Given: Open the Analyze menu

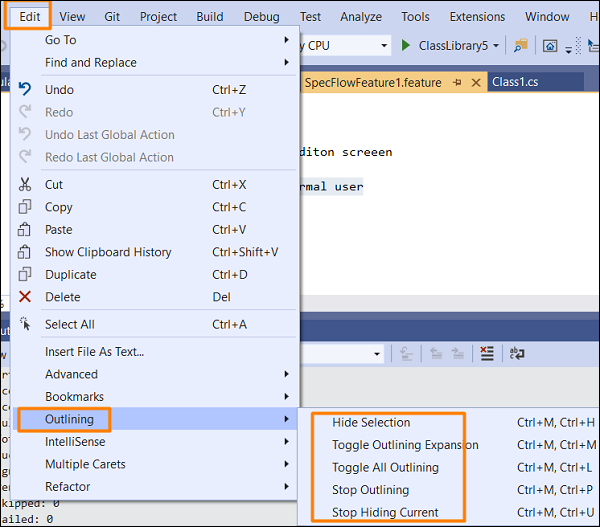Looking at the screenshot, I should [x=361, y=16].
